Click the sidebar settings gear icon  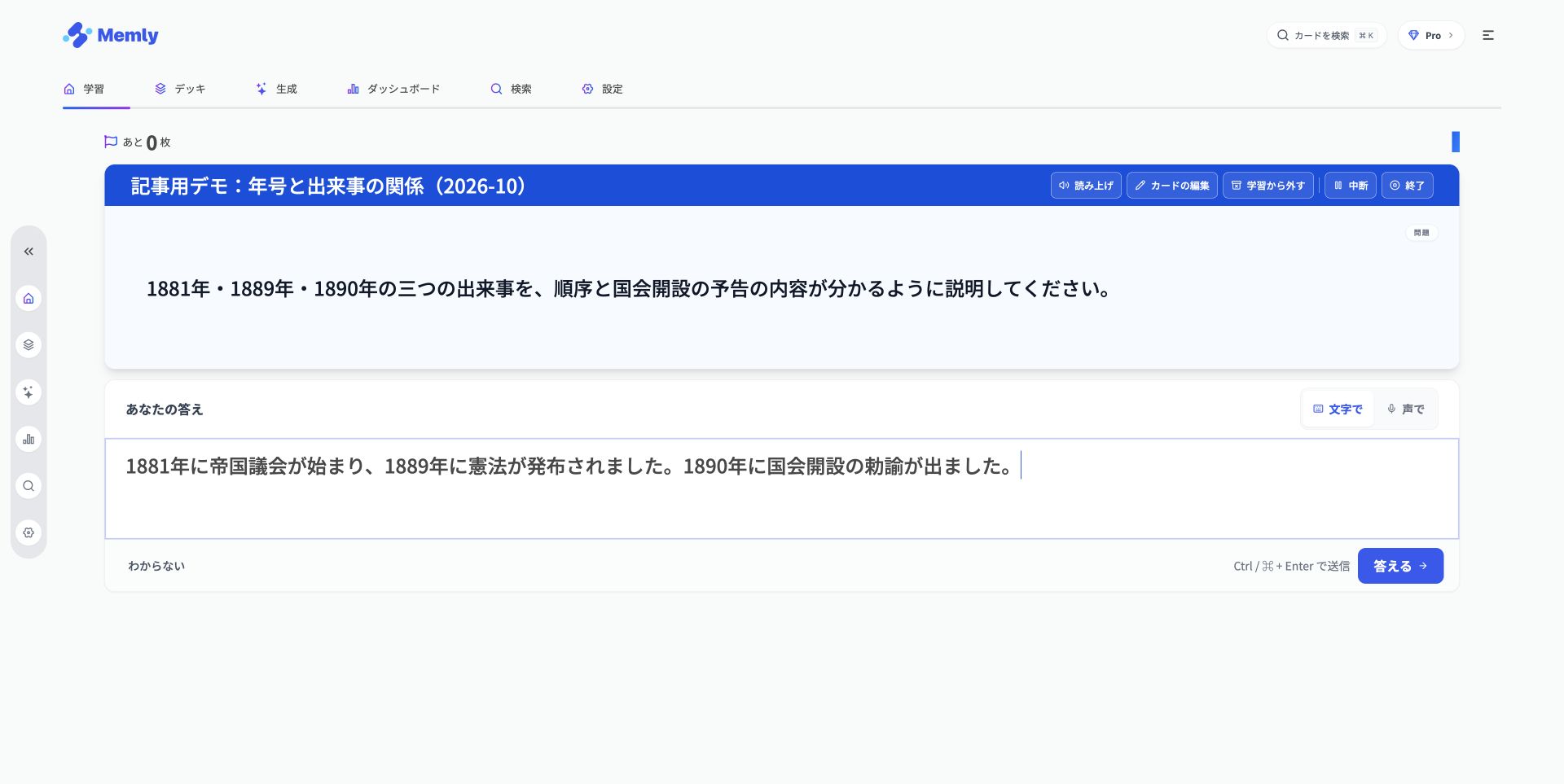(29, 532)
